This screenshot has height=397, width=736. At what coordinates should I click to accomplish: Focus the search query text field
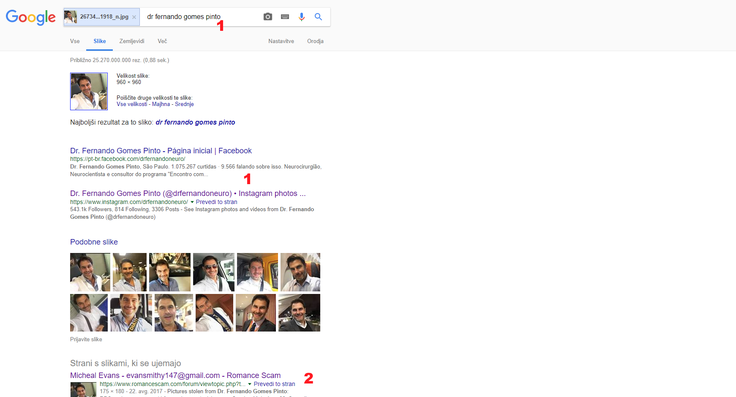pos(201,16)
